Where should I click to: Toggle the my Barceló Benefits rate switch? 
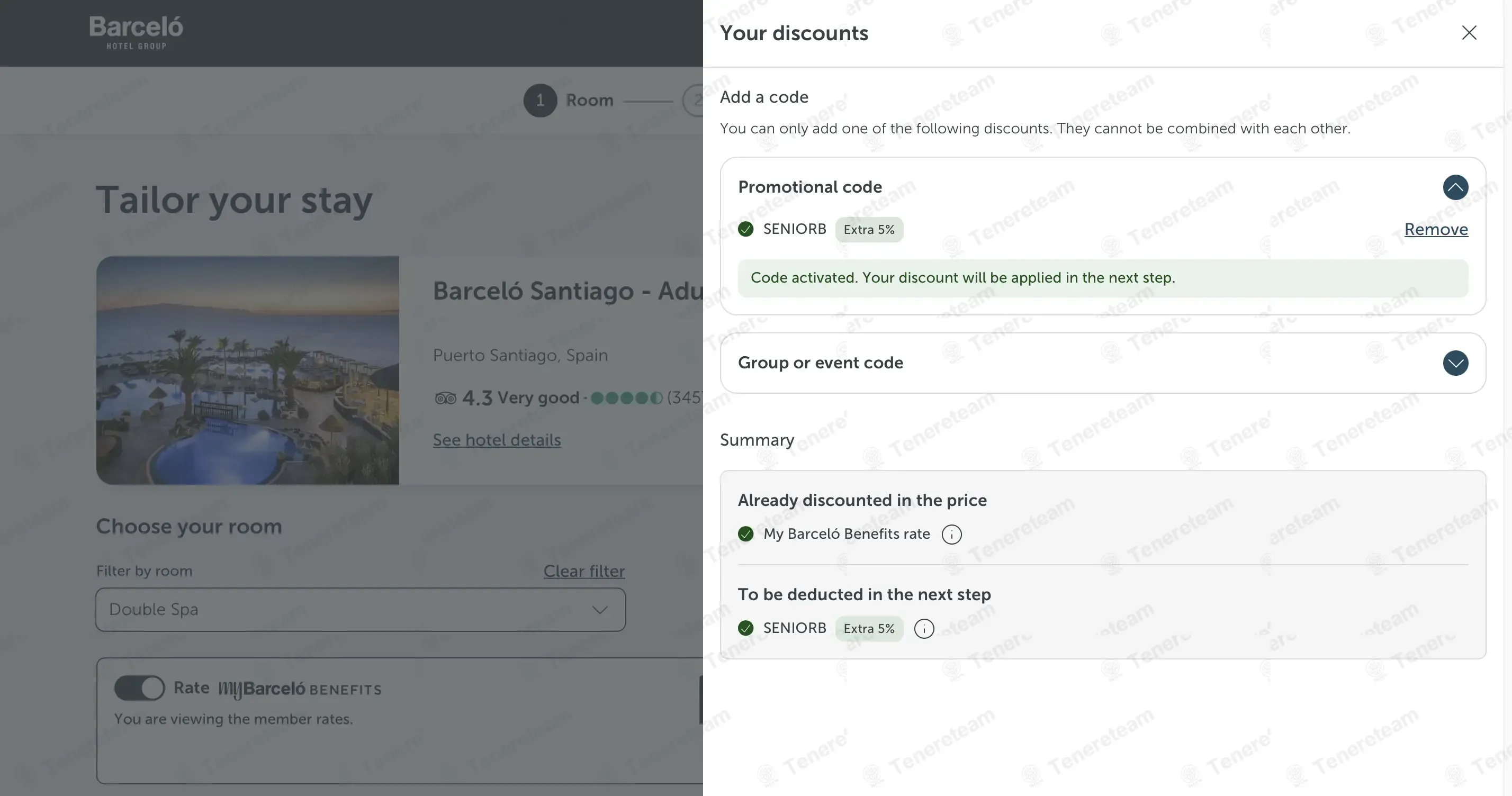140,688
